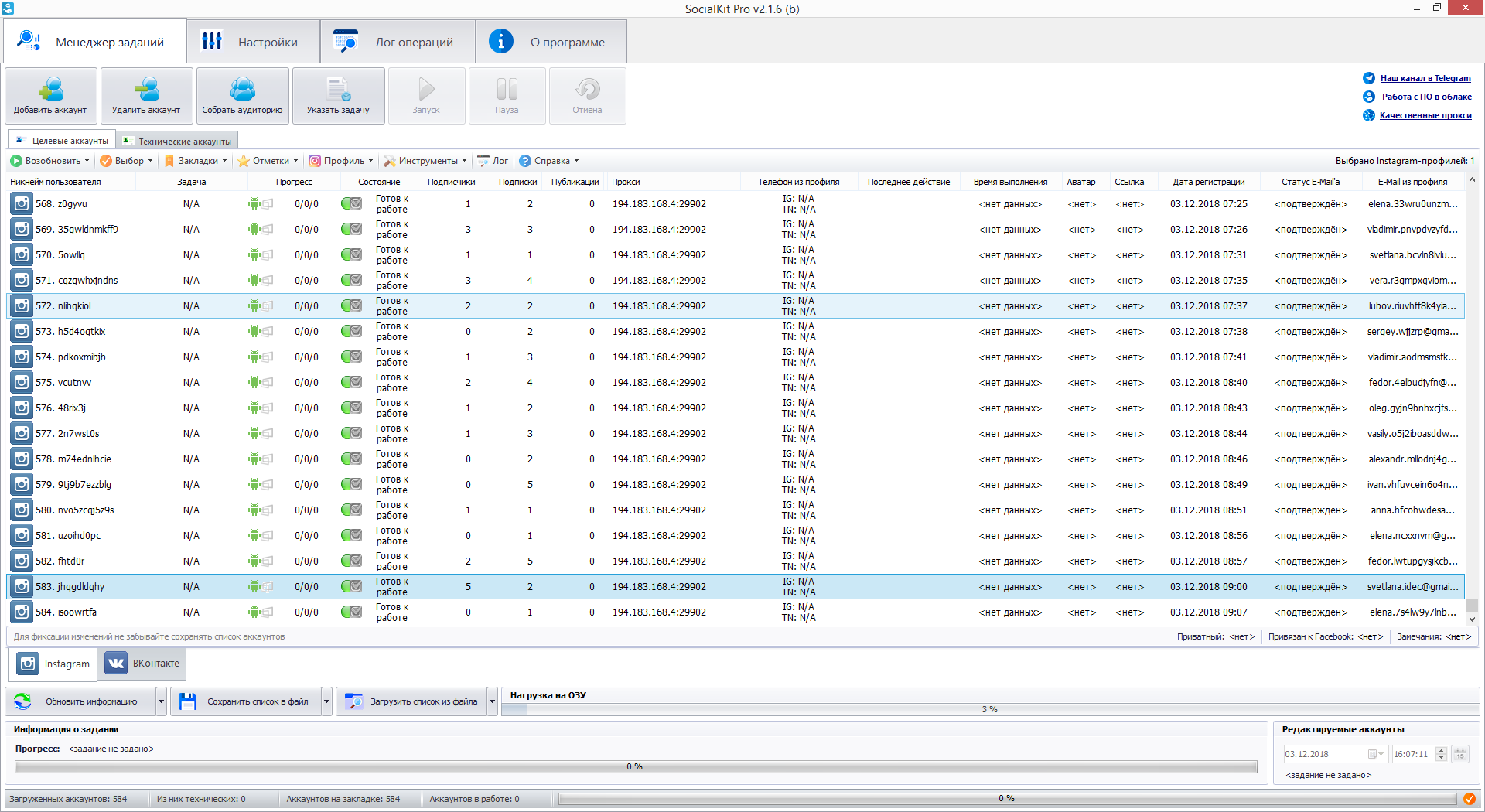1485x812 pixels.
Task: Expand arrow next to Обновить информацию
Action: [161, 701]
